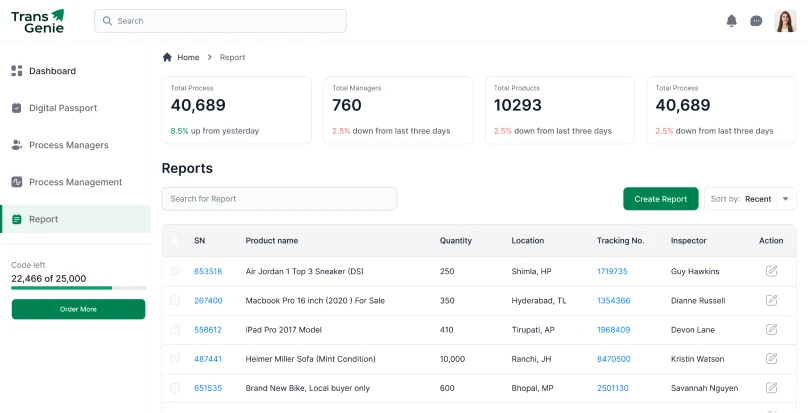Open serial number 653518 link
The height and width of the screenshot is (413, 808).
click(x=208, y=271)
